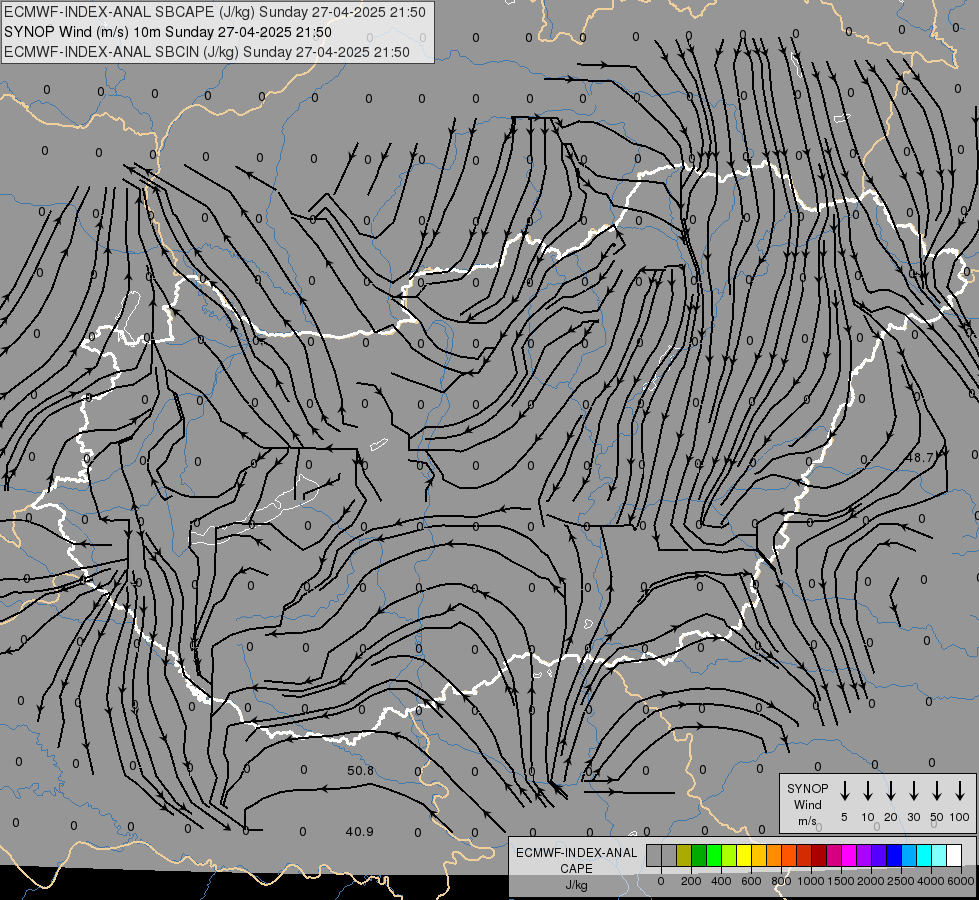Click the SYNOP Wind m/s legend label
This screenshot has height=900, width=979.
807,804
